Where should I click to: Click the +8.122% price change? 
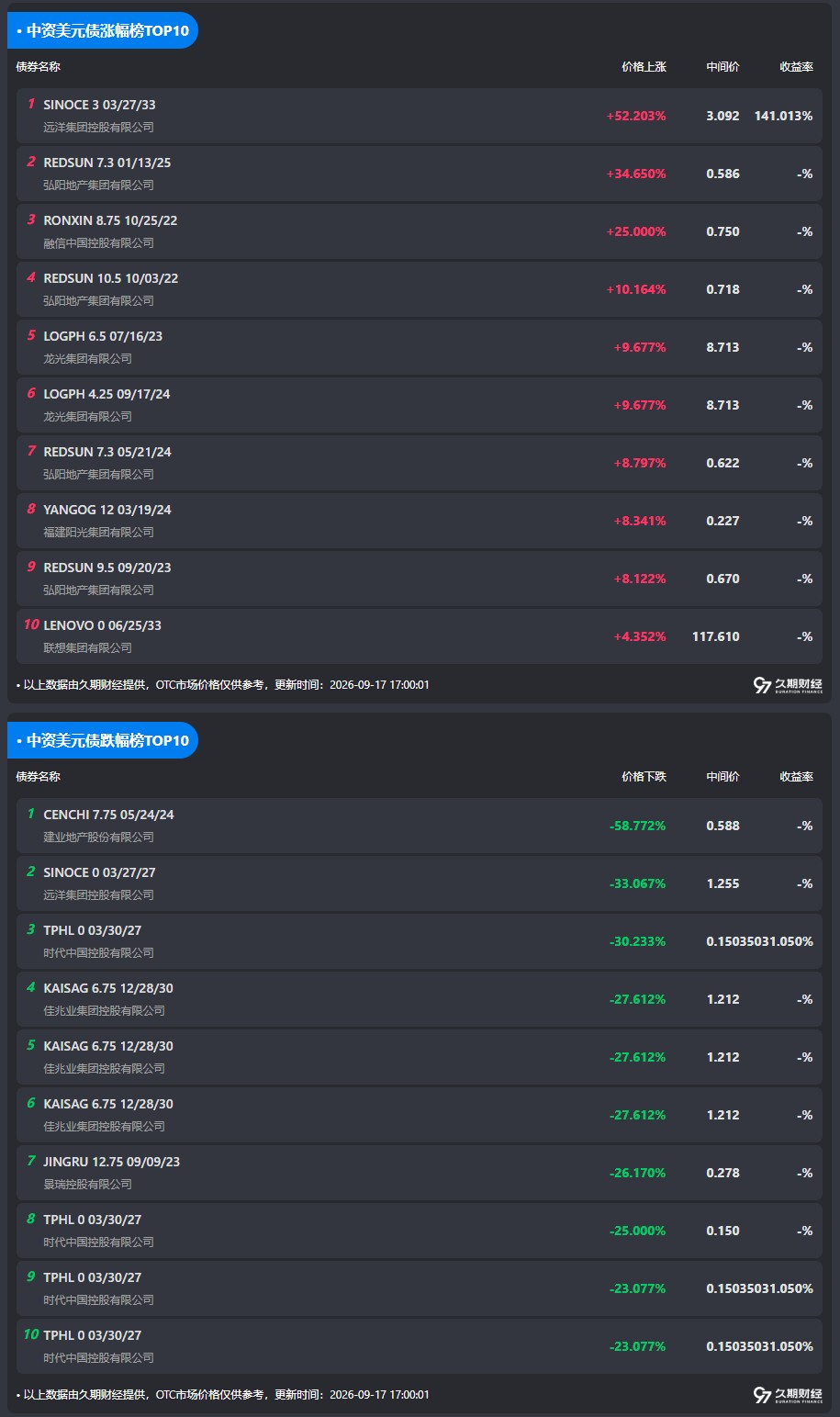(640, 579)
